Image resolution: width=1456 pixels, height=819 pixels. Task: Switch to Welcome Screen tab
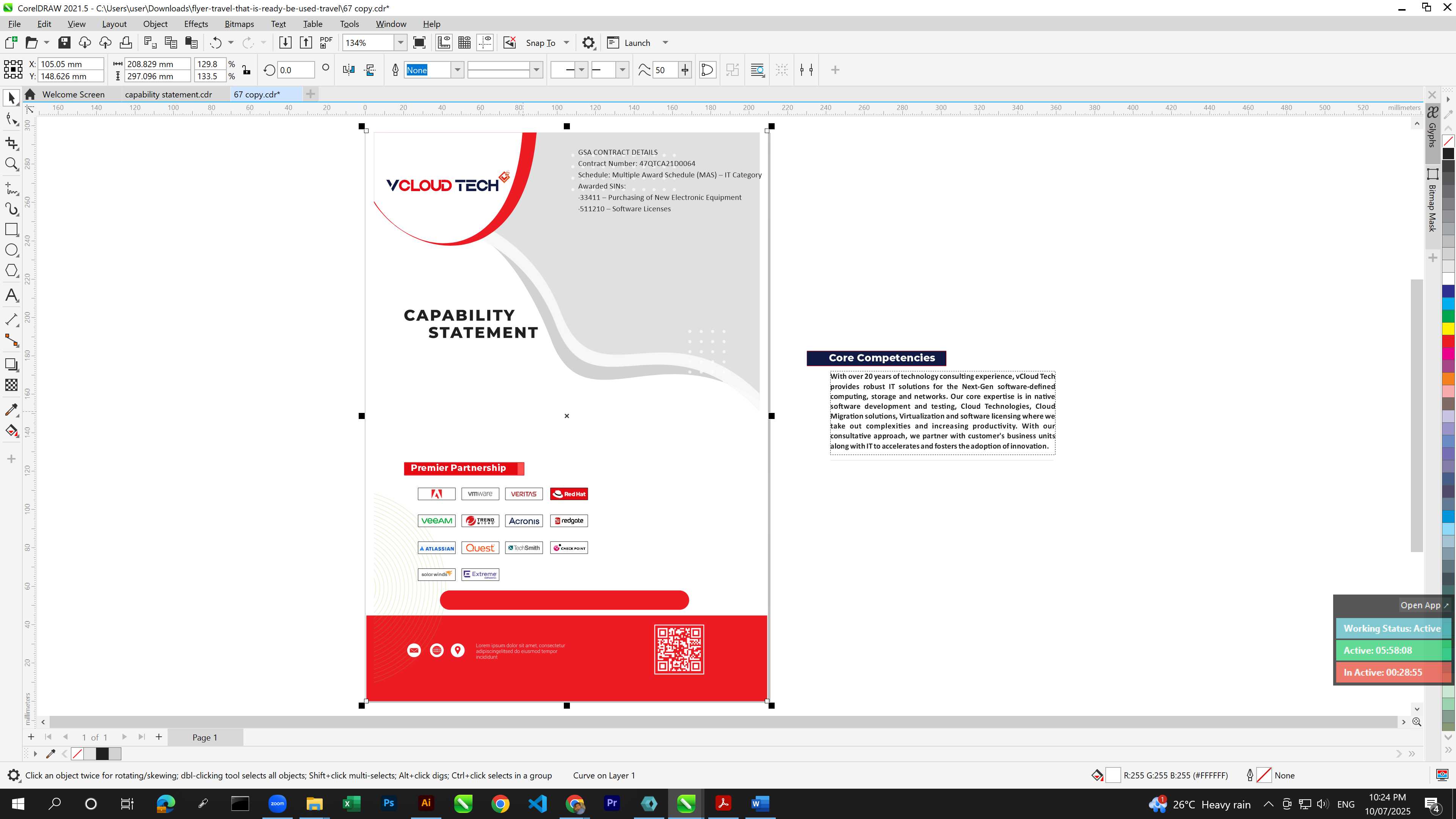(x=74, y=94)
